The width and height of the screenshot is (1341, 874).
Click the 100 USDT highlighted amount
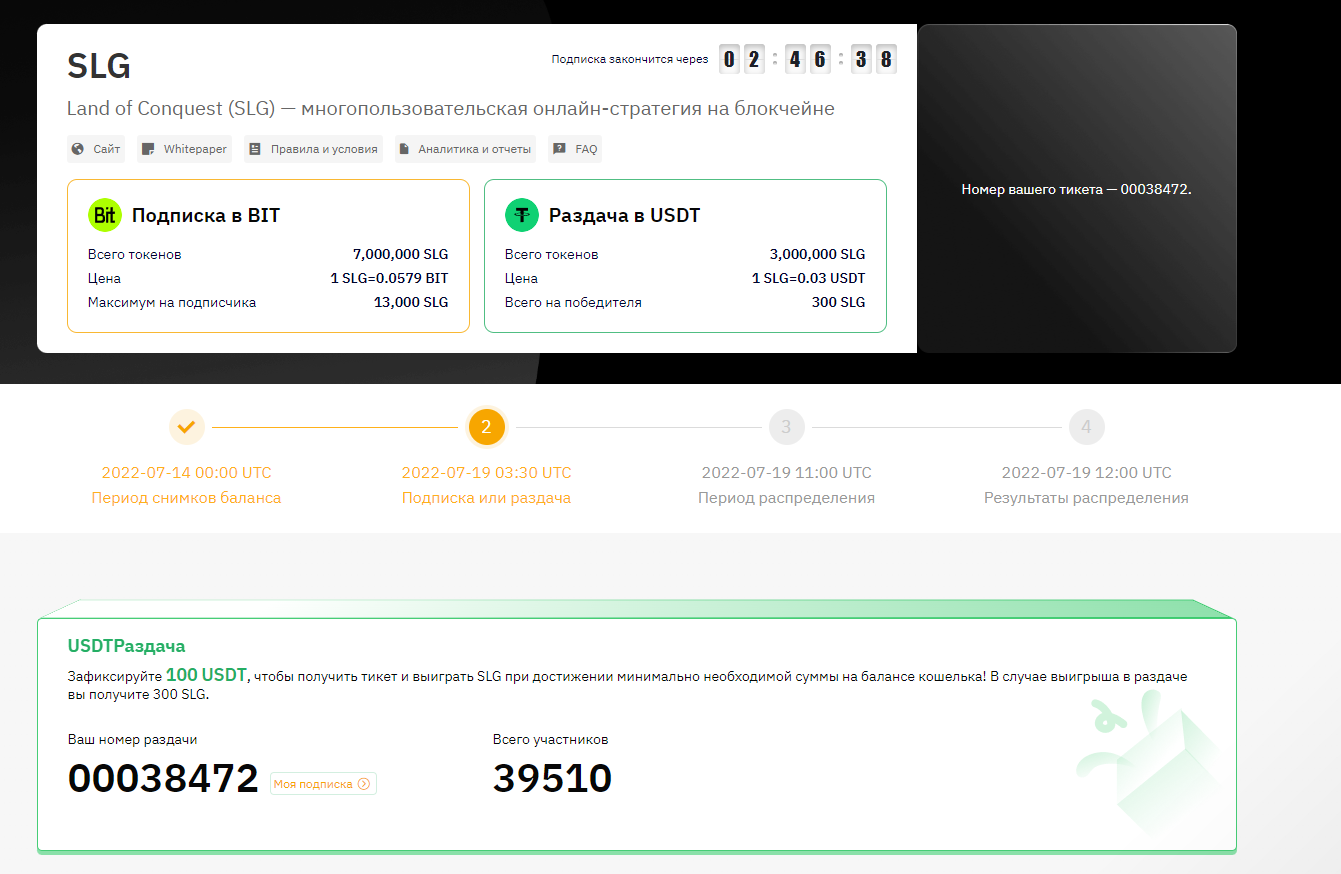click(x=206, y=675)
